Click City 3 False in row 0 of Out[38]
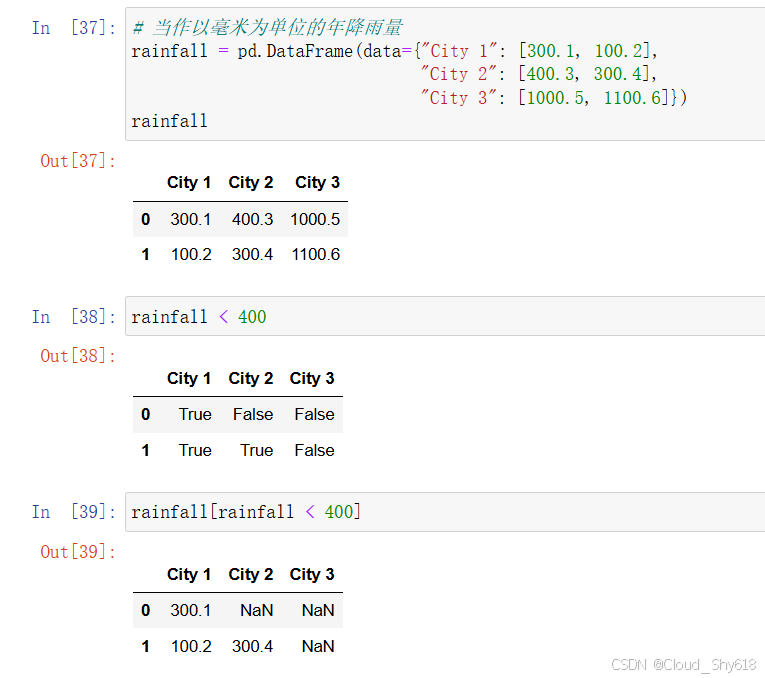 pyautogui.click(x=314, y=414)
